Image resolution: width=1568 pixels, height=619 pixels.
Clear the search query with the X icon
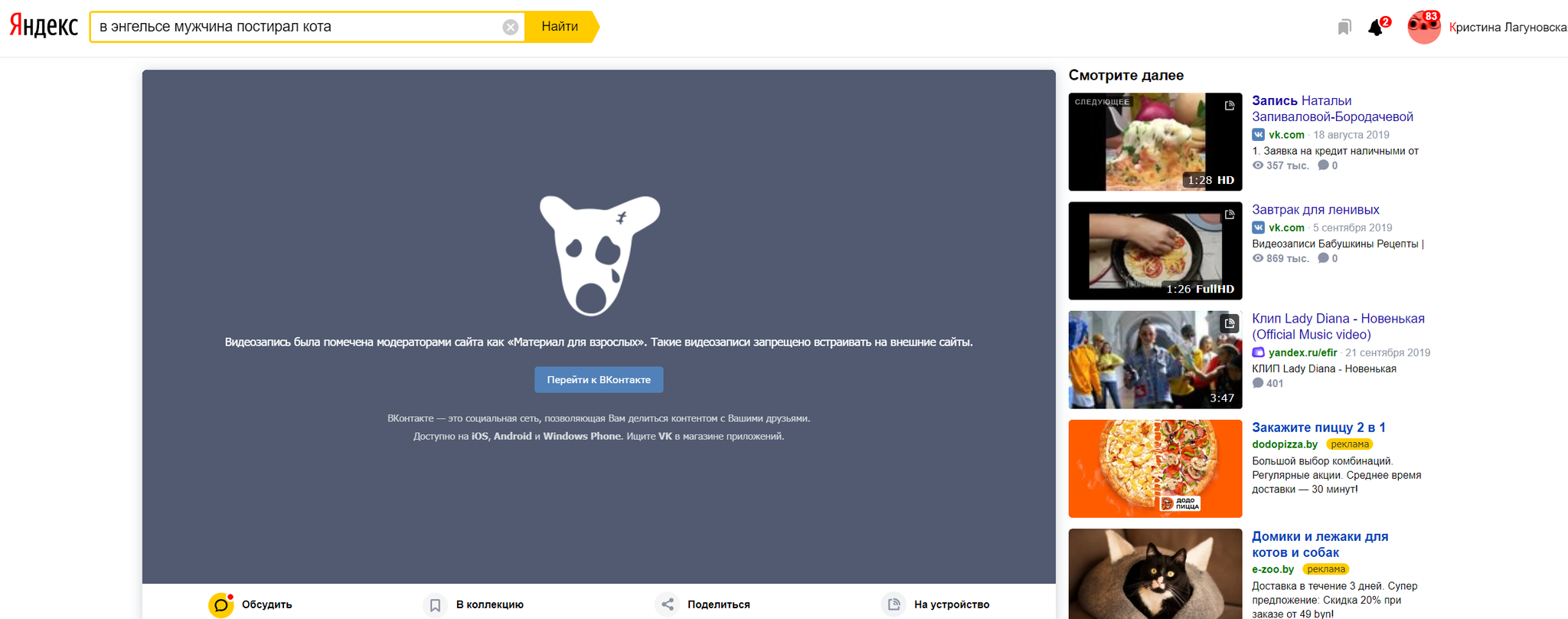point(511,28)
